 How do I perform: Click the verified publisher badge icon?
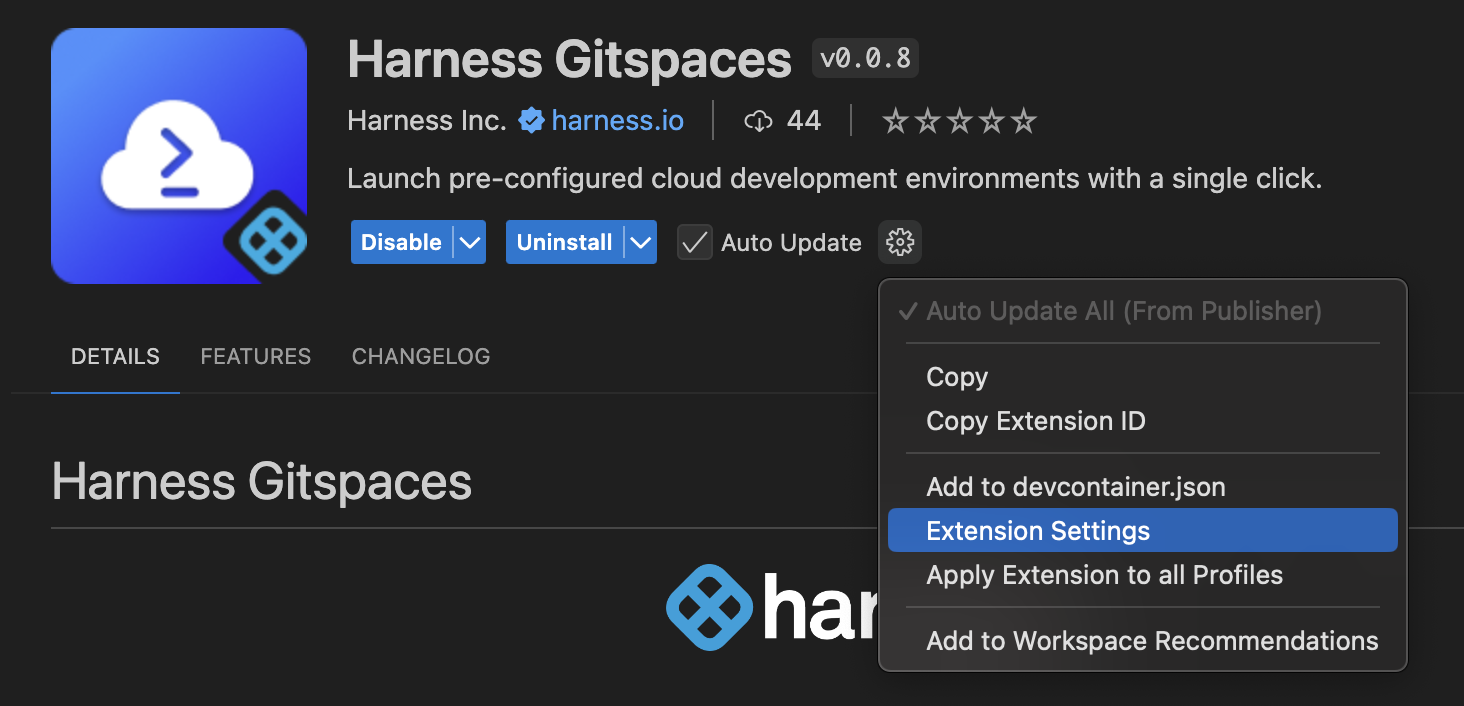coord(531,121)
